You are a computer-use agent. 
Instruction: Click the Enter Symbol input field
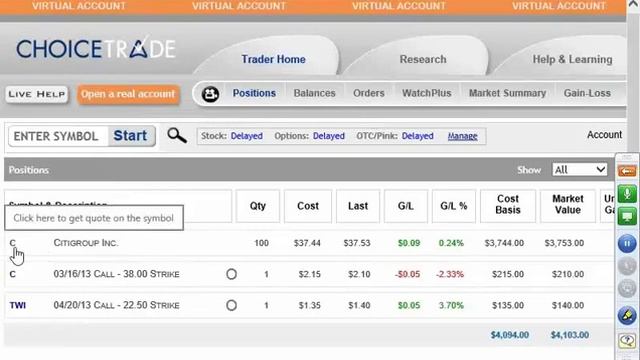click(x=58, y=136)
